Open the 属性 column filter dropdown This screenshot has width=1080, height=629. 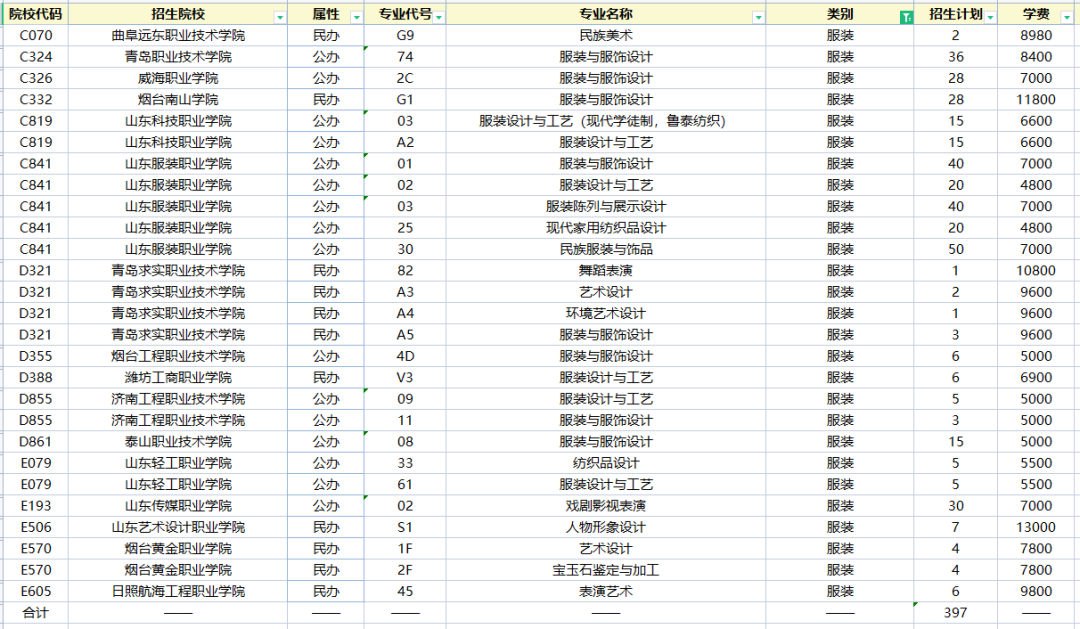(x=356, y=17)
